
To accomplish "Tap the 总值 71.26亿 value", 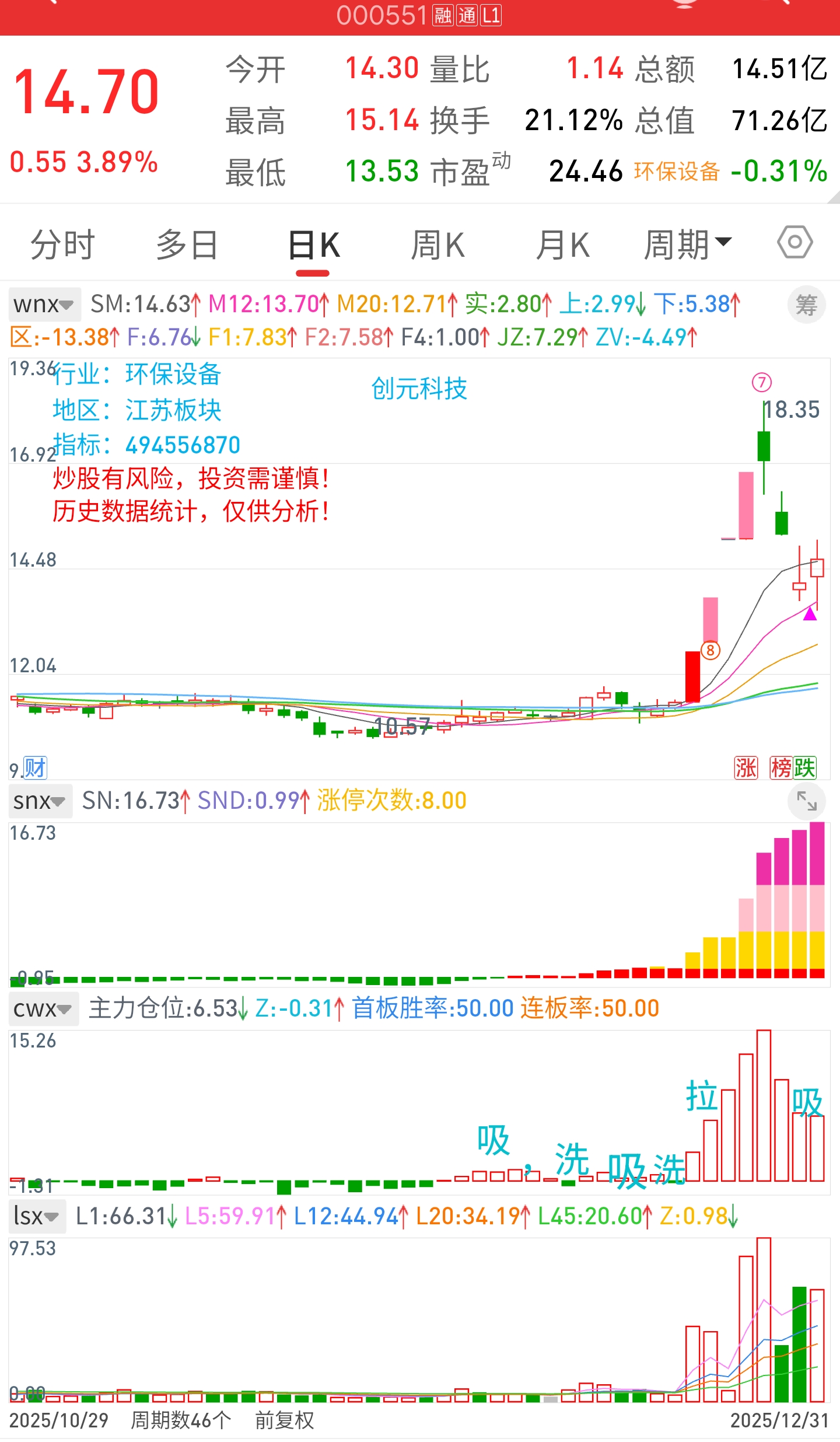I will [780, 120].
